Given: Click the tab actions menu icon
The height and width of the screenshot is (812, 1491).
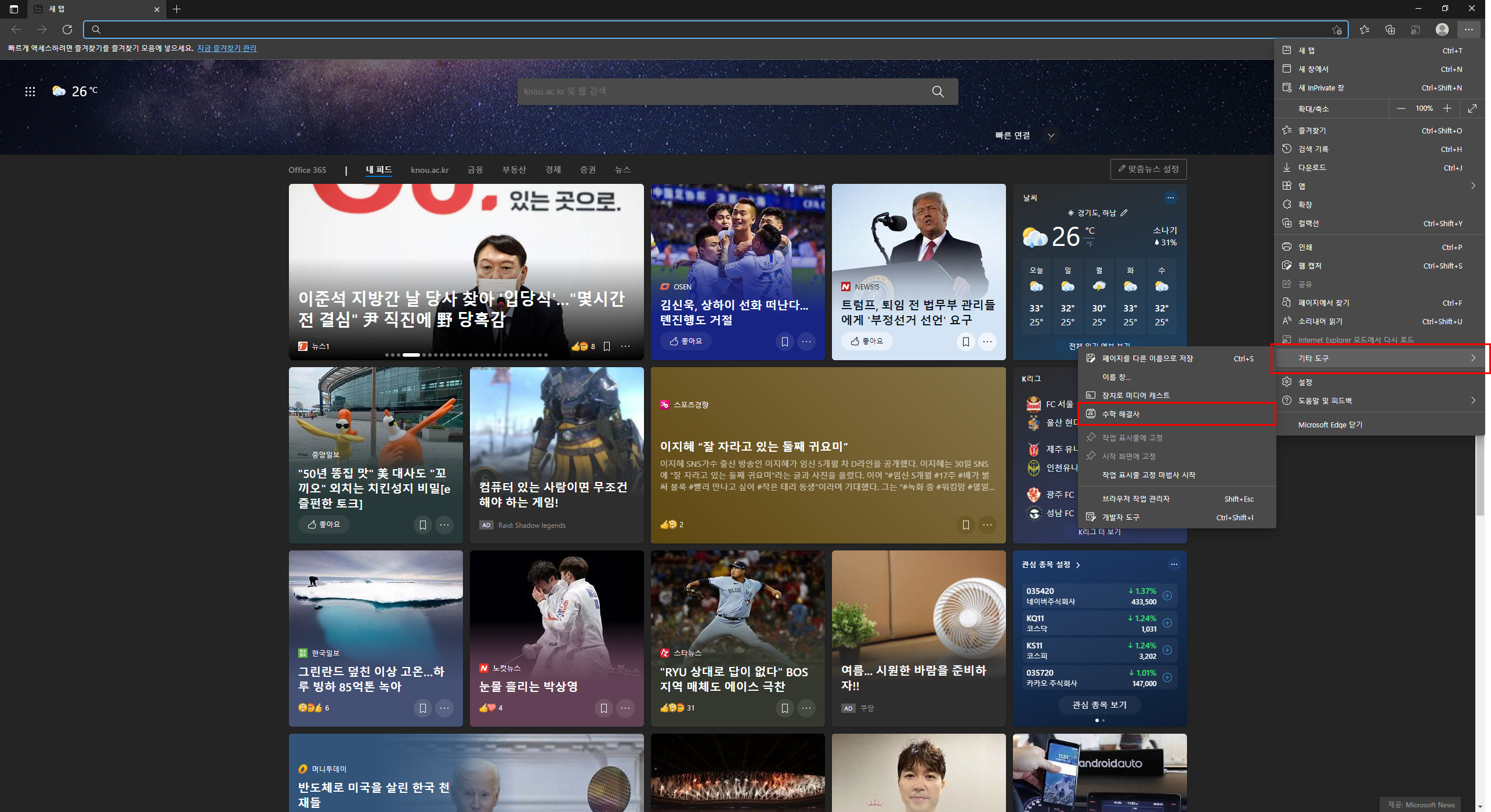Looking at the screenshot, I should [14, 9].
